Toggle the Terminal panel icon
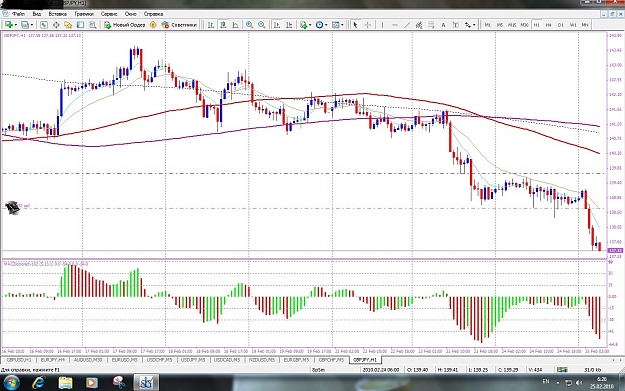This screenshot has width=625, height=391. [80, 25]
